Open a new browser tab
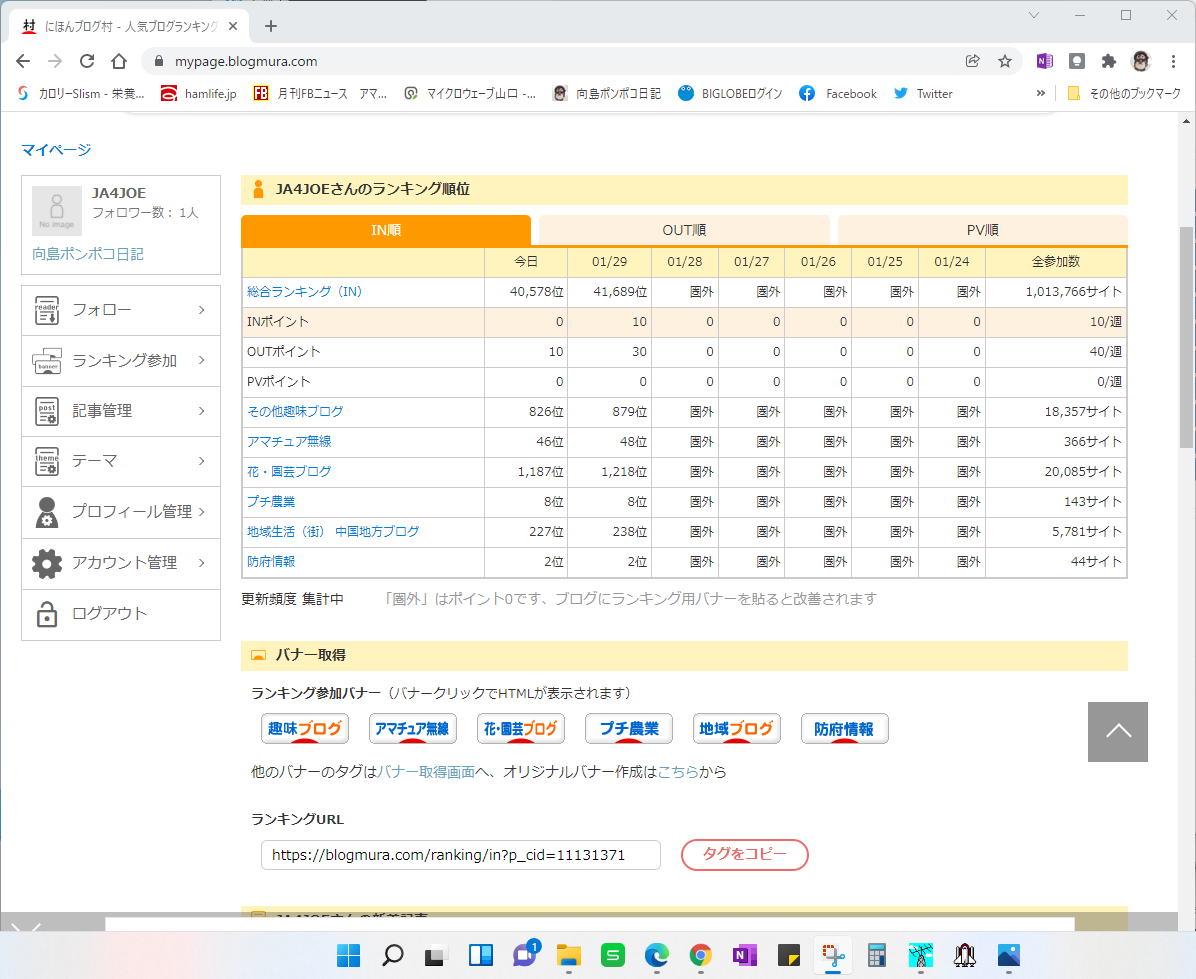The height and width of the screenshot is (979, 1196). point(271,26)
